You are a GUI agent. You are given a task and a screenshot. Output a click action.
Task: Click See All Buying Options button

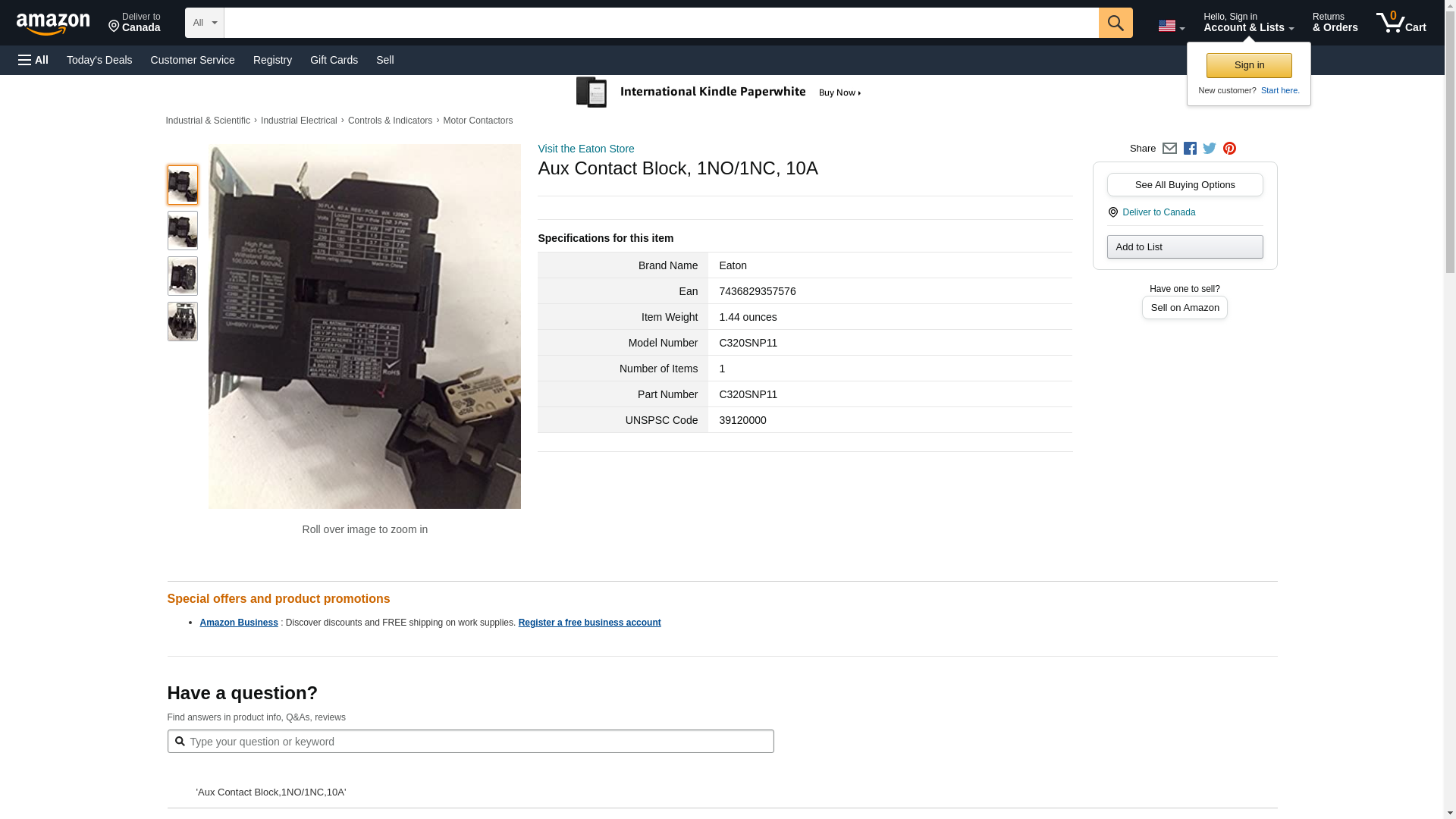(1185, 184)
